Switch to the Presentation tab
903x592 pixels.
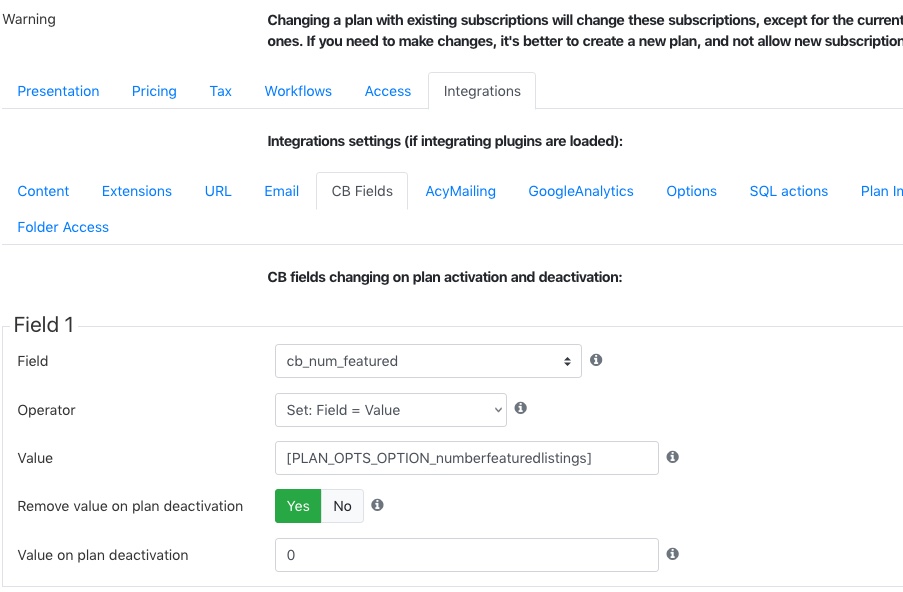point(58,91)
